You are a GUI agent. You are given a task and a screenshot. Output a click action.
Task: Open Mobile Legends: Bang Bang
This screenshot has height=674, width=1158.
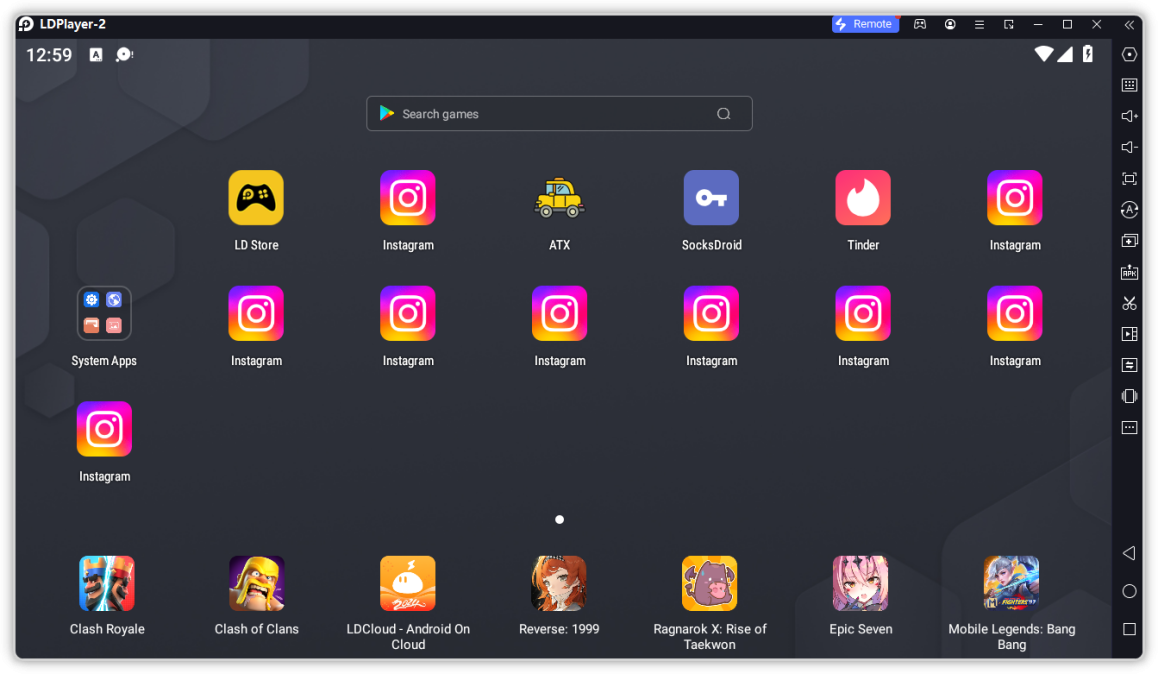(1011, 583)
